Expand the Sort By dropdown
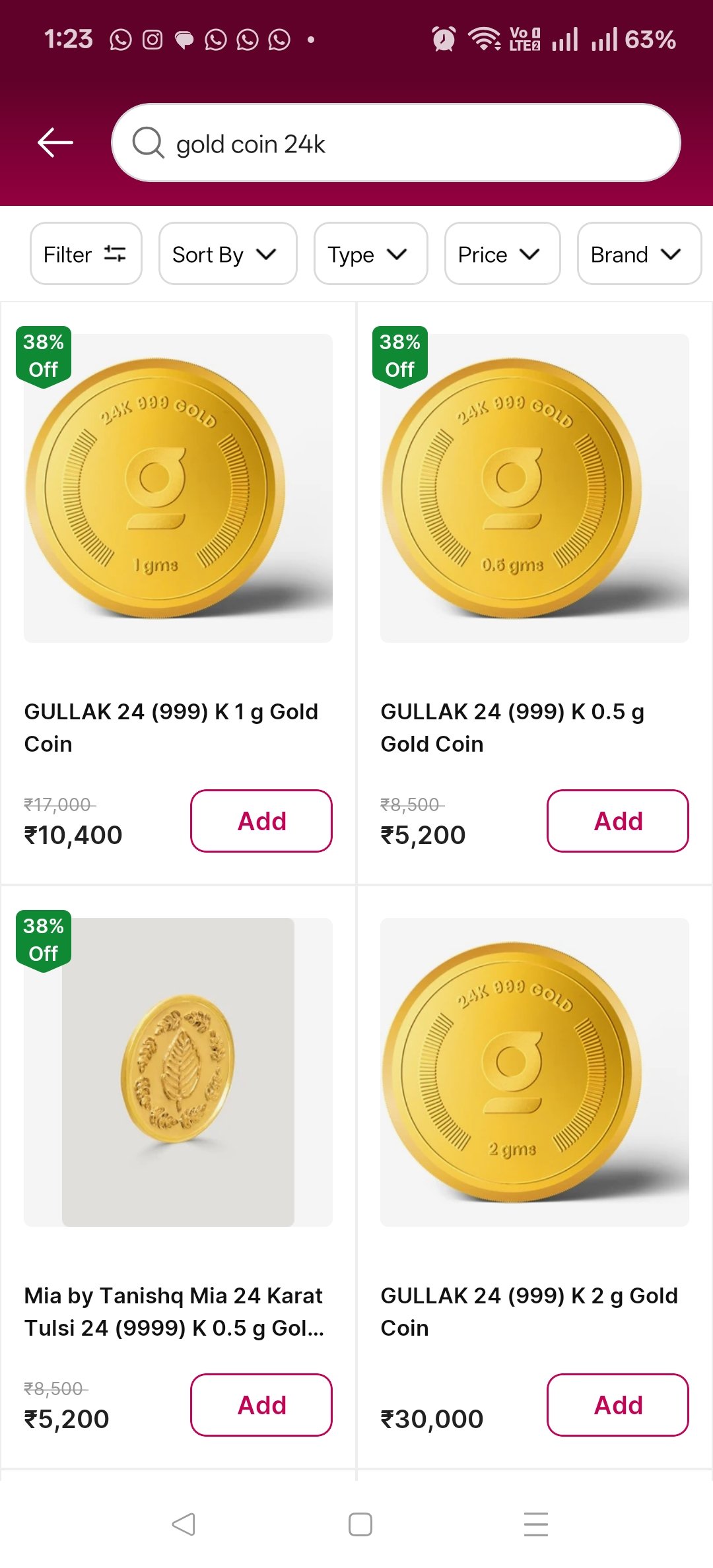Viewport: 713px width, 1568px height. [x=227, y=254]
